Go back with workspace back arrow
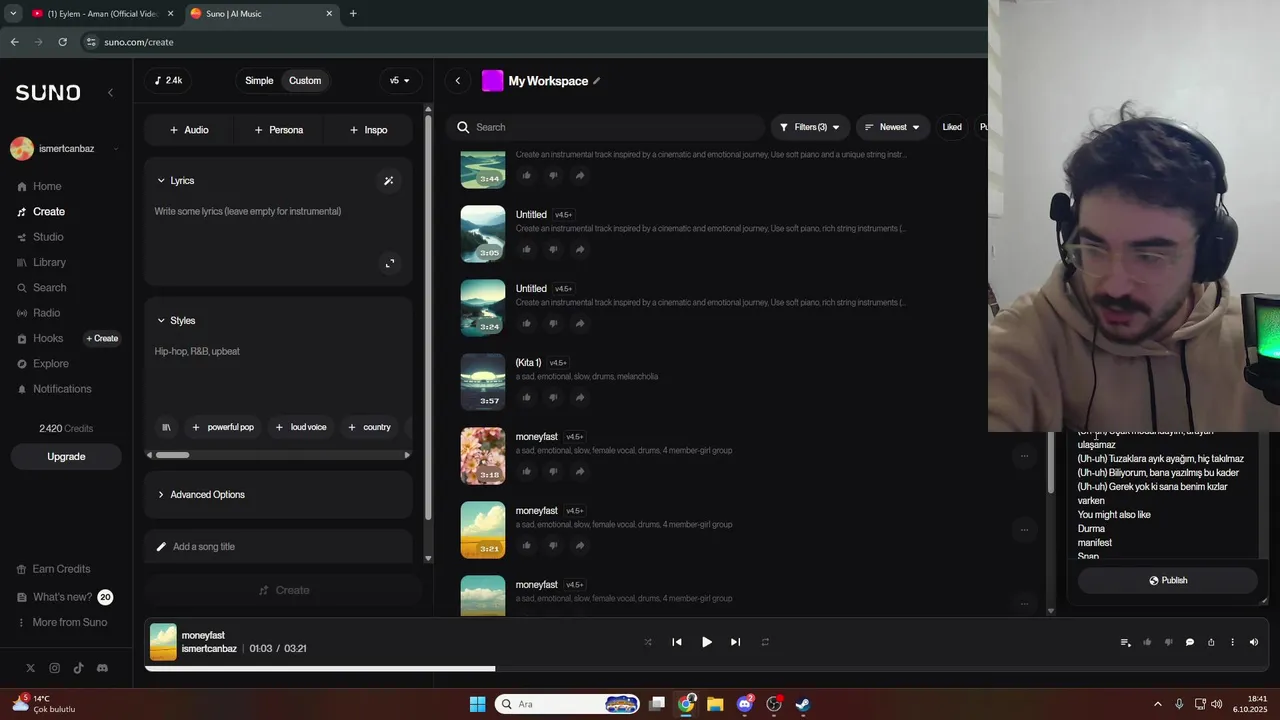The height and width of the screenshot is (720, 1280). [458, 81]
